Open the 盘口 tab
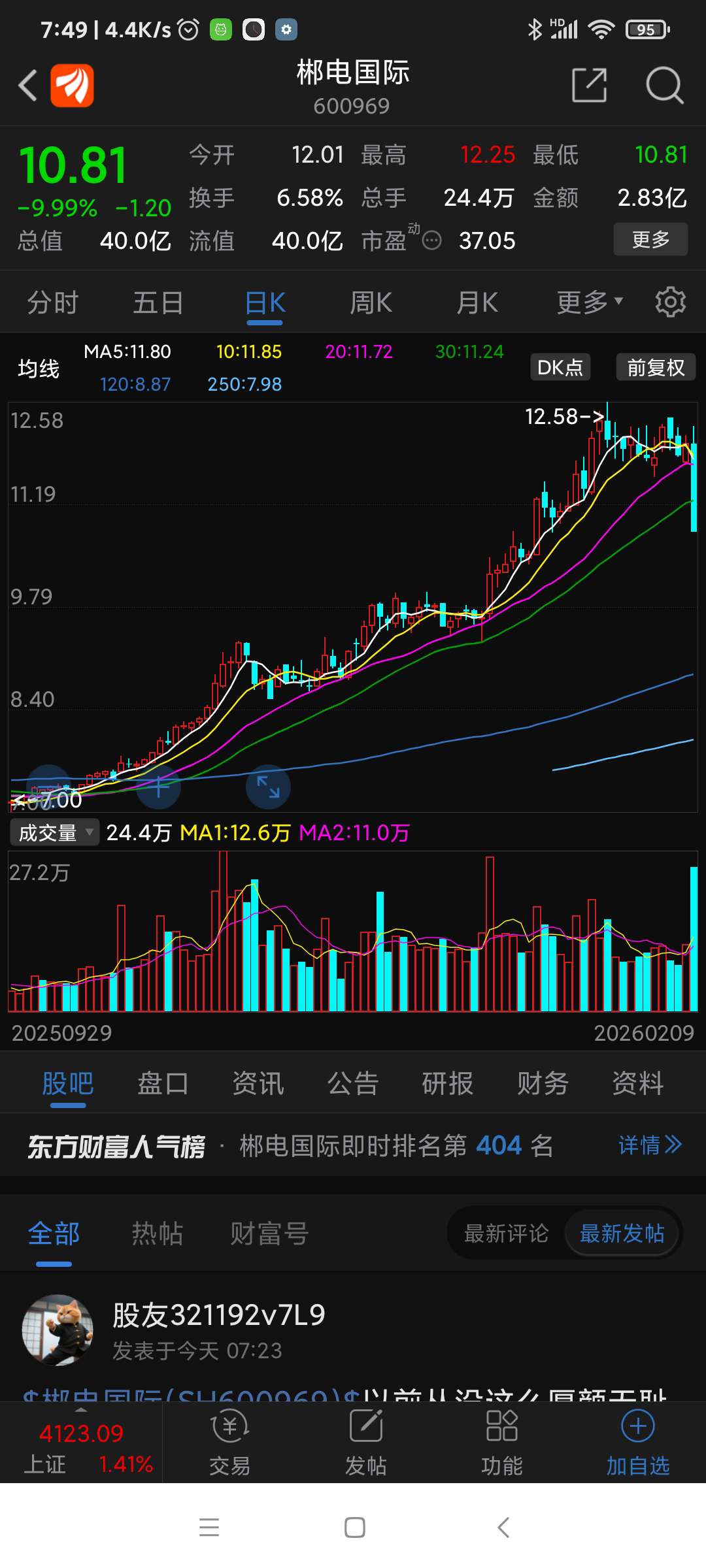The image size is (706, 1568). click(163, 1083)
